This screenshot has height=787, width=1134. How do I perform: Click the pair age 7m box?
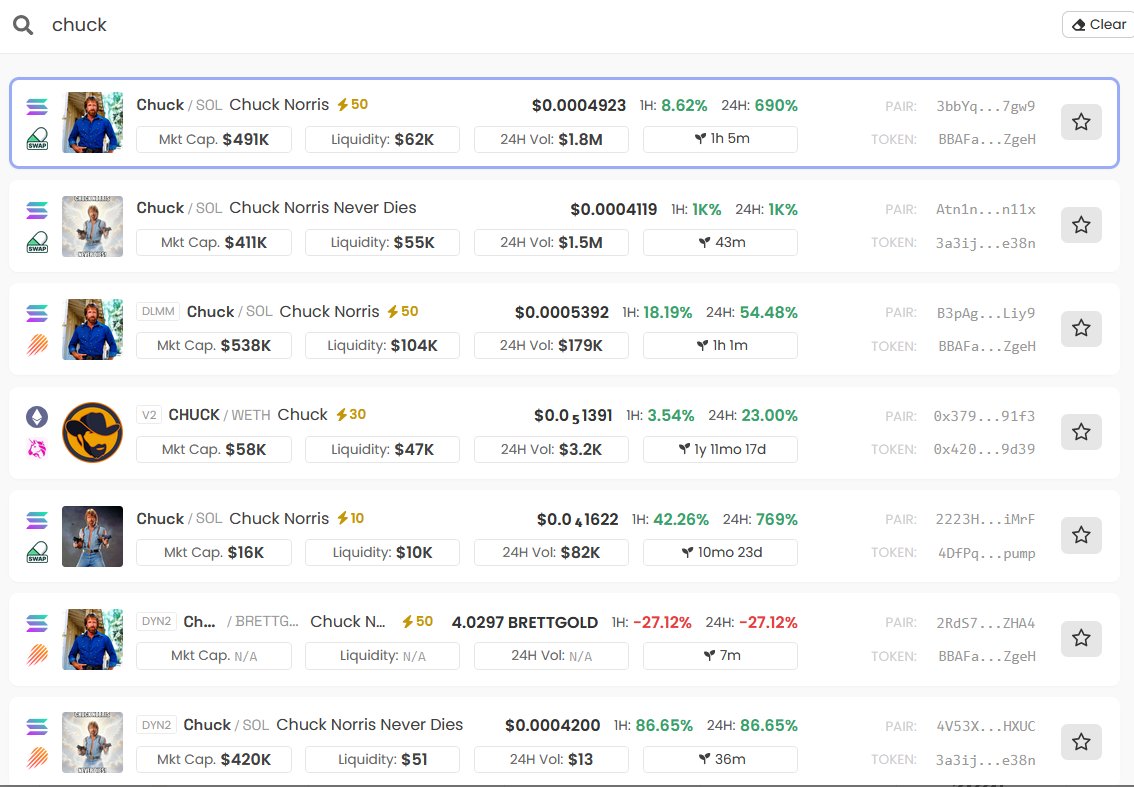click(x=720, y=655)
